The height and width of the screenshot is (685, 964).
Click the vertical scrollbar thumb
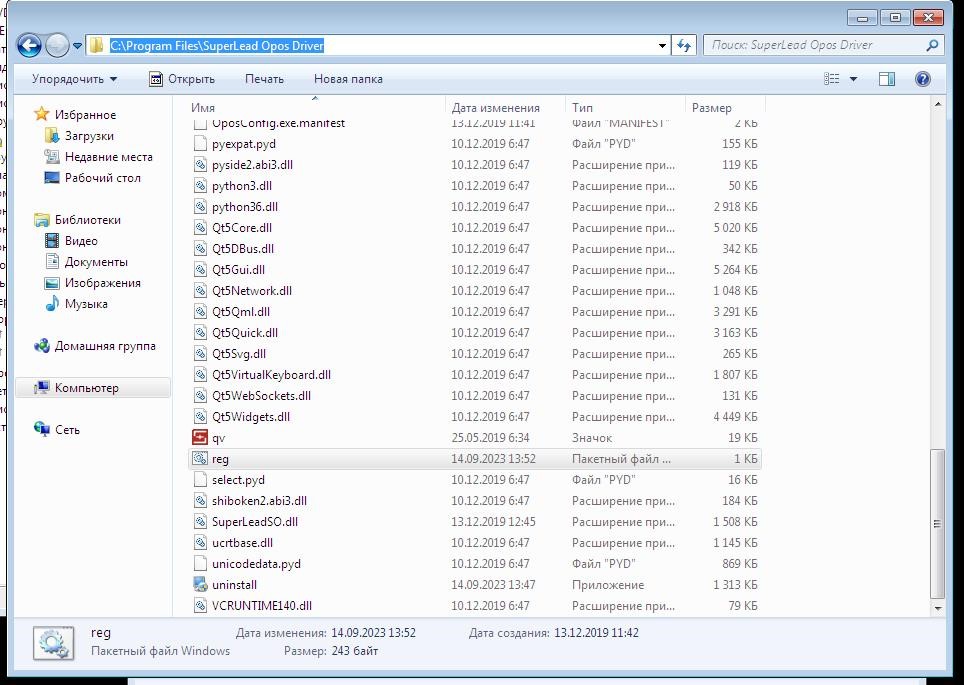point(938,523)
